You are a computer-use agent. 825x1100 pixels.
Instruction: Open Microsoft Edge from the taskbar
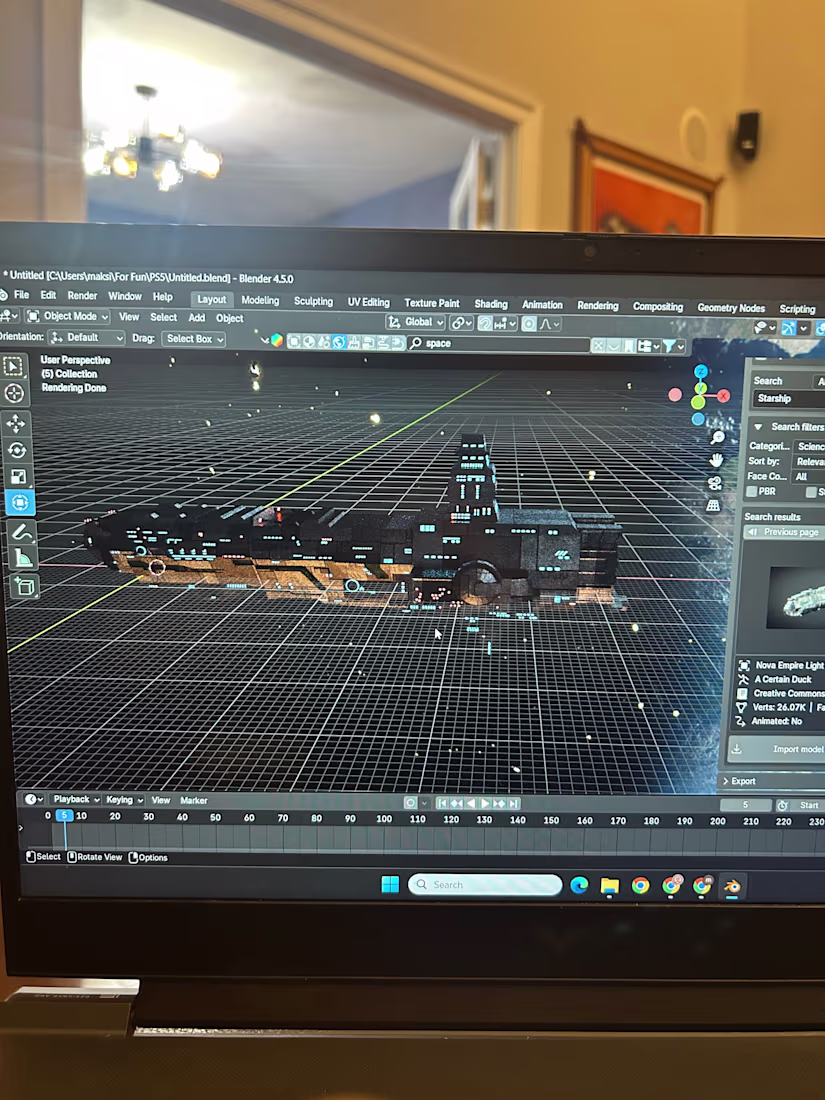579,885
